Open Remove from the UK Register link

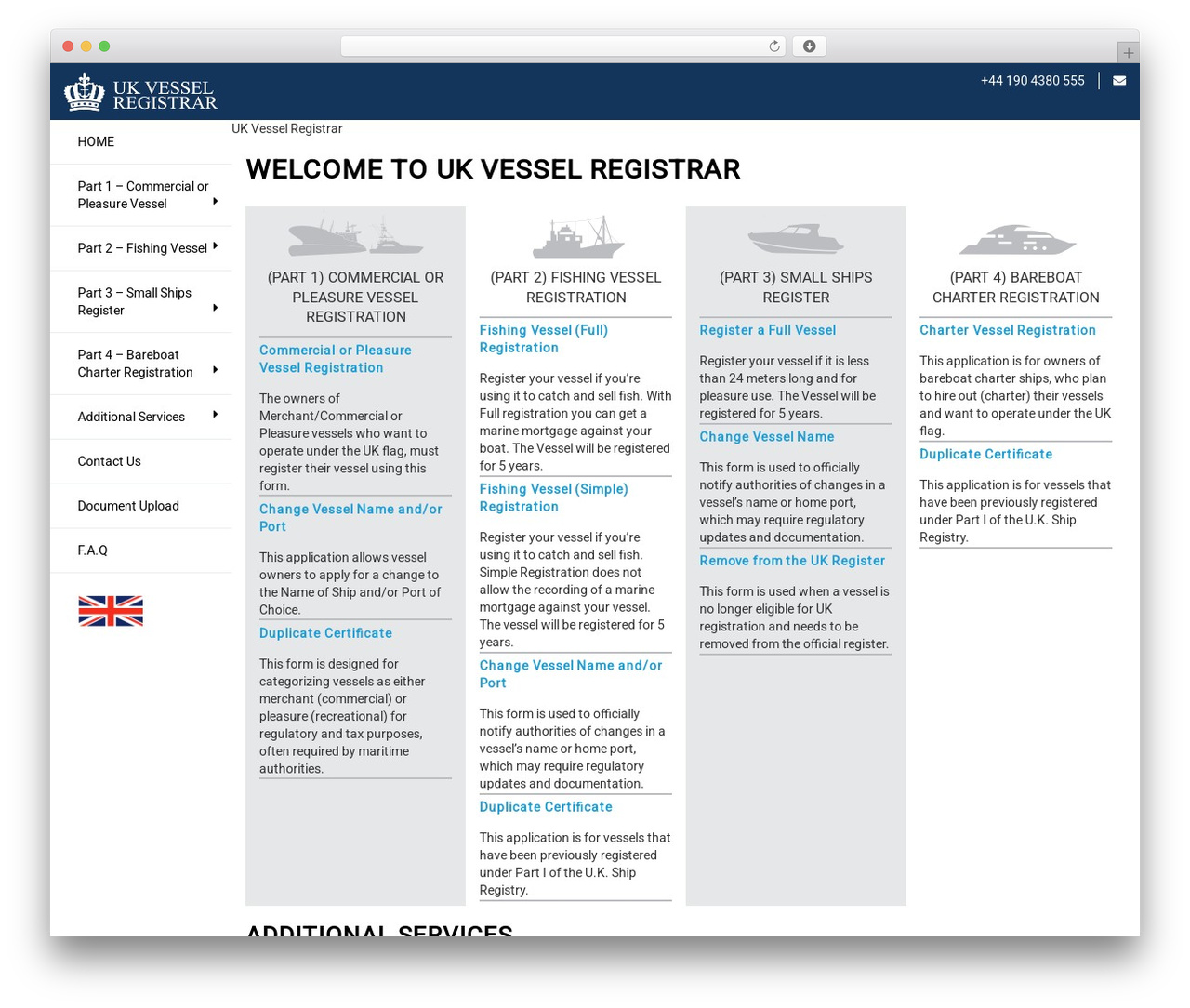[x=792, y=561]
